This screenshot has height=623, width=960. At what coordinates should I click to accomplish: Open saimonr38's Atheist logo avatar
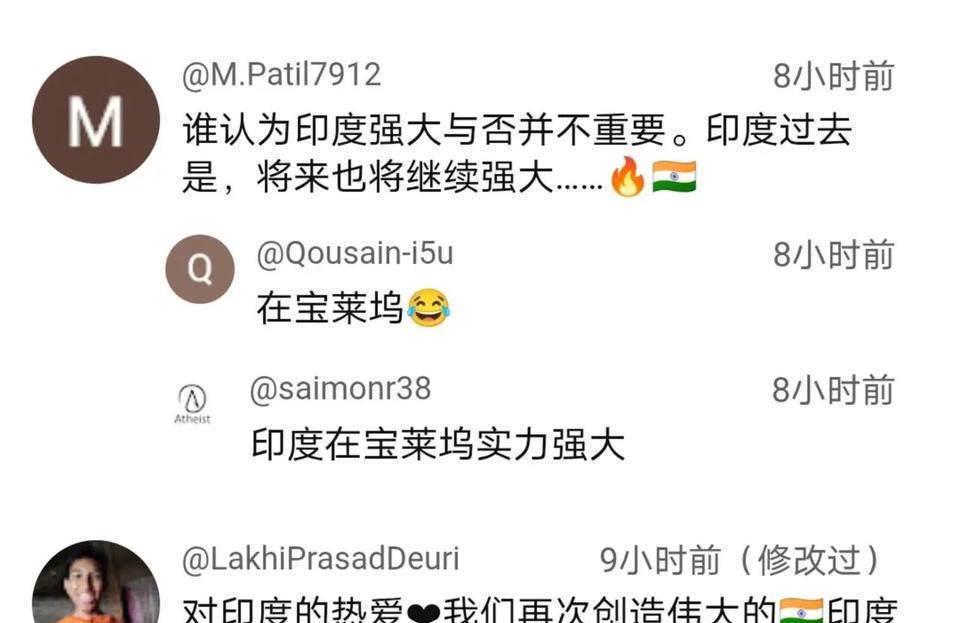coord(192,404)
